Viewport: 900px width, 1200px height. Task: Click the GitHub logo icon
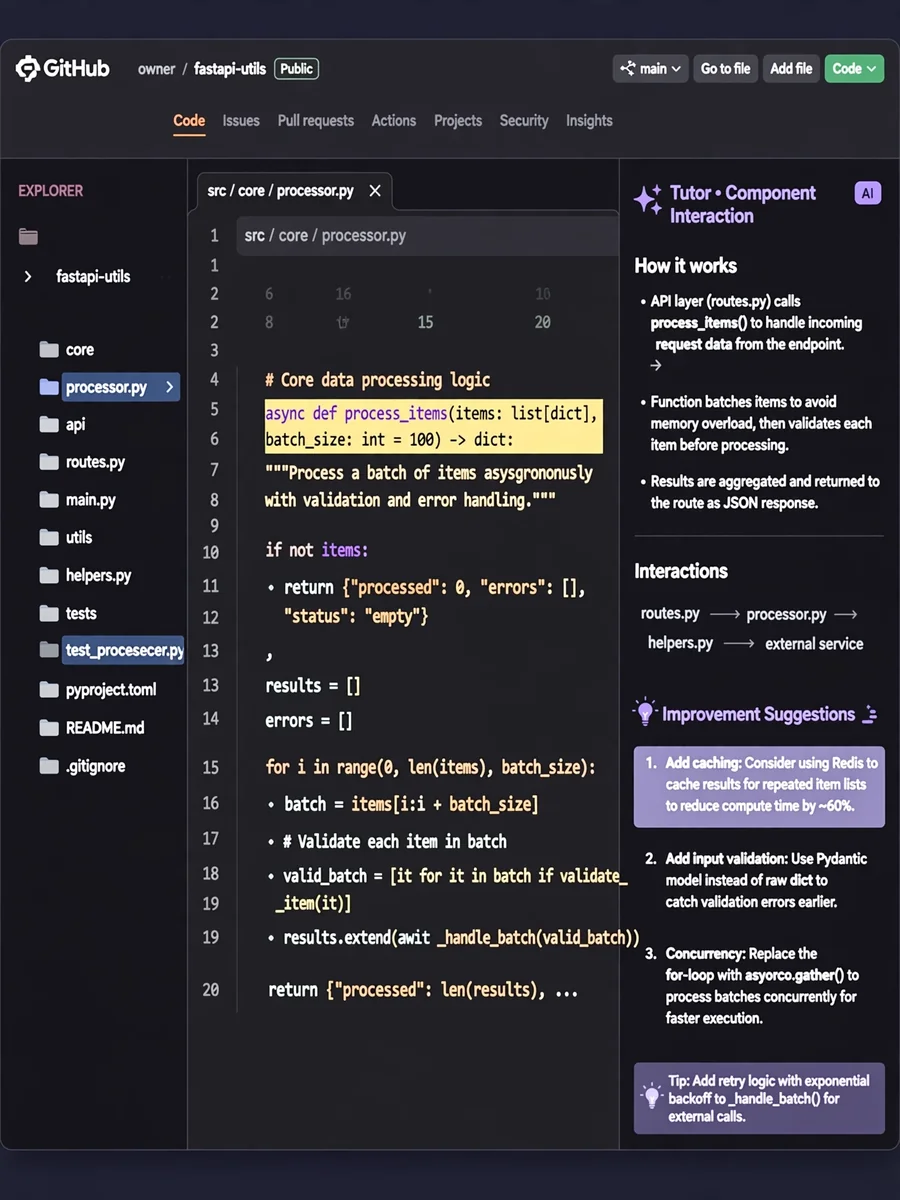27,69
